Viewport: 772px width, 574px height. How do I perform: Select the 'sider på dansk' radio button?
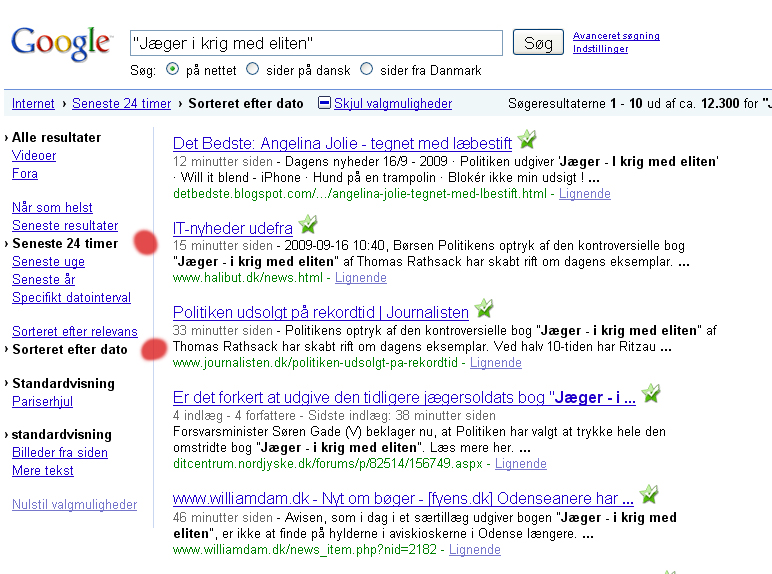pos(253,69)
